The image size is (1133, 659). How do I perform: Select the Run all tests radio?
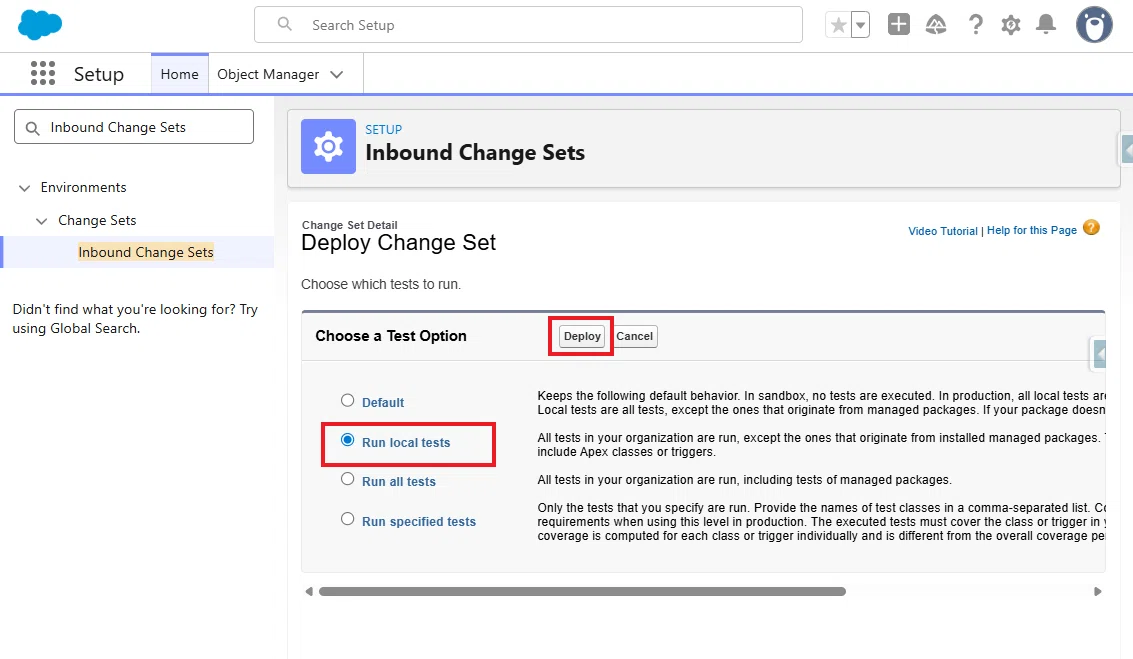coord(348,479)
